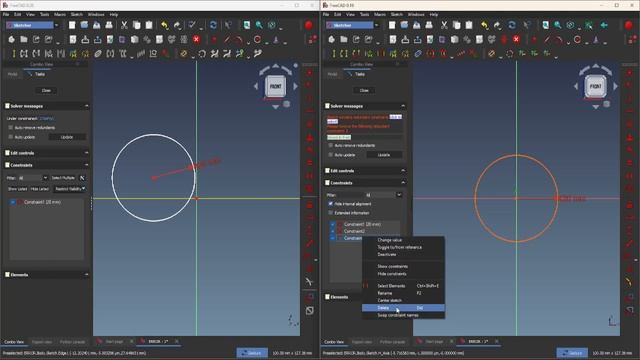Screen dimensions: 640x360
Task: Select the Create line tool in left window
Action: click(x=227, y=40)
